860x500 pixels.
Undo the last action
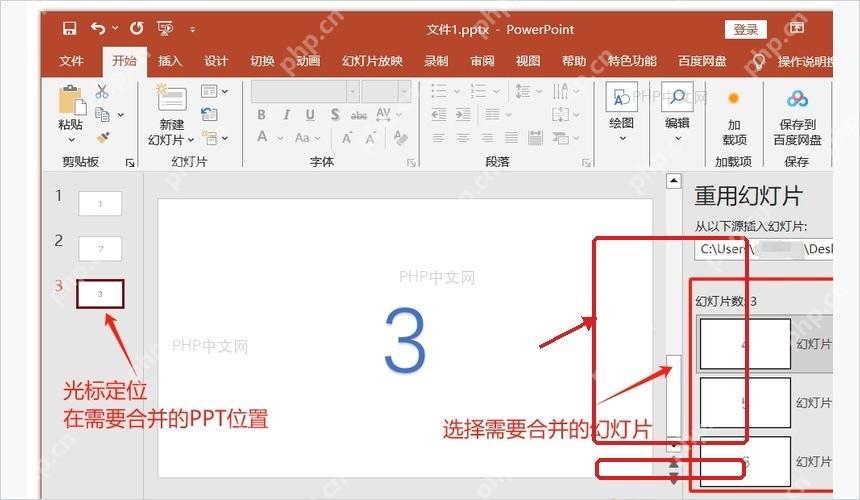[x=98, y=29]
